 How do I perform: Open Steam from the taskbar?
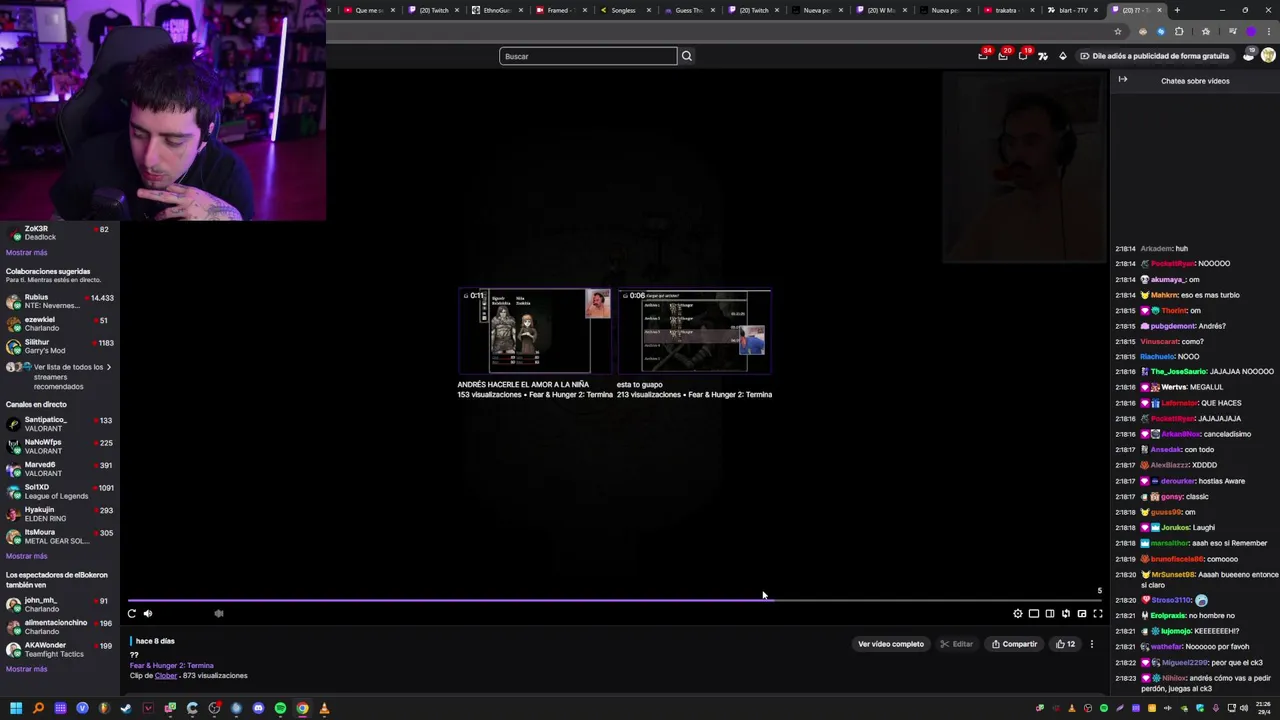(126, 708)
